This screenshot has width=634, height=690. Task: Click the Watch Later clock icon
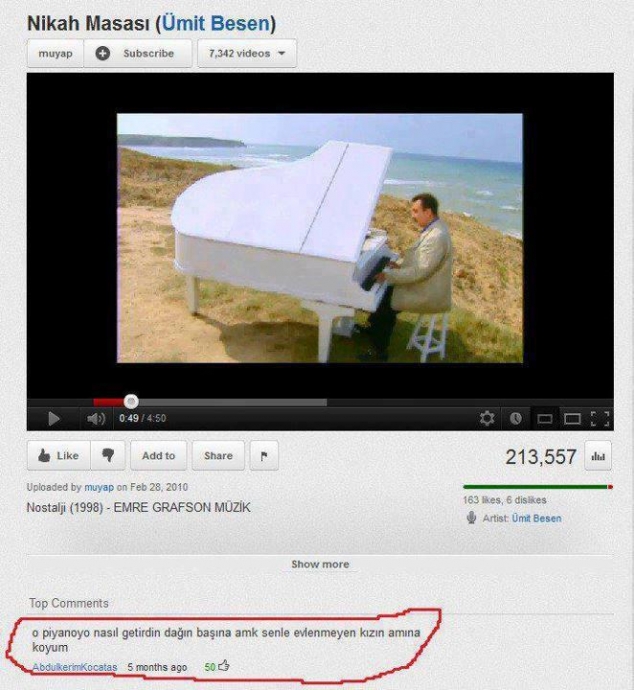515,418
